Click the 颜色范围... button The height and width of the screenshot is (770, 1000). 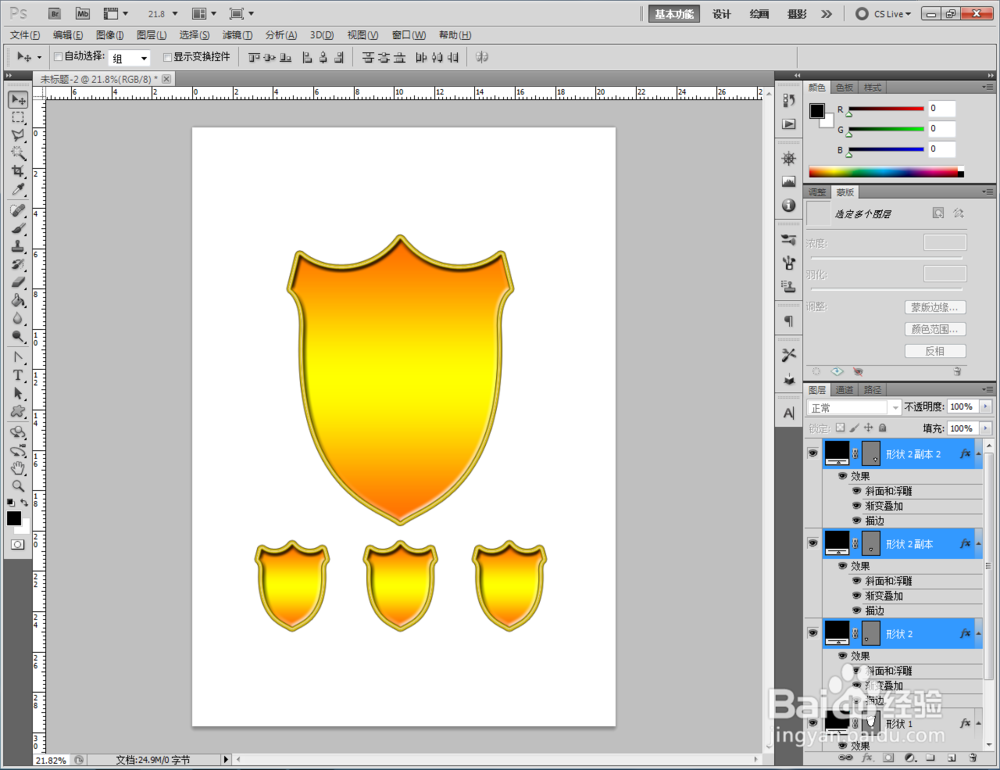[935, 329]
